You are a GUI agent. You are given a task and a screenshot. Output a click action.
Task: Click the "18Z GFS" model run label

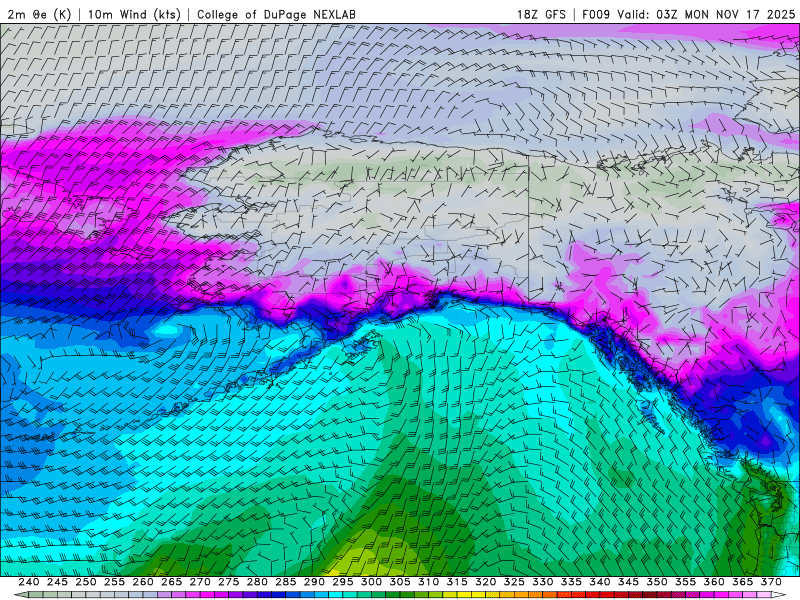(x=541, y=14)
